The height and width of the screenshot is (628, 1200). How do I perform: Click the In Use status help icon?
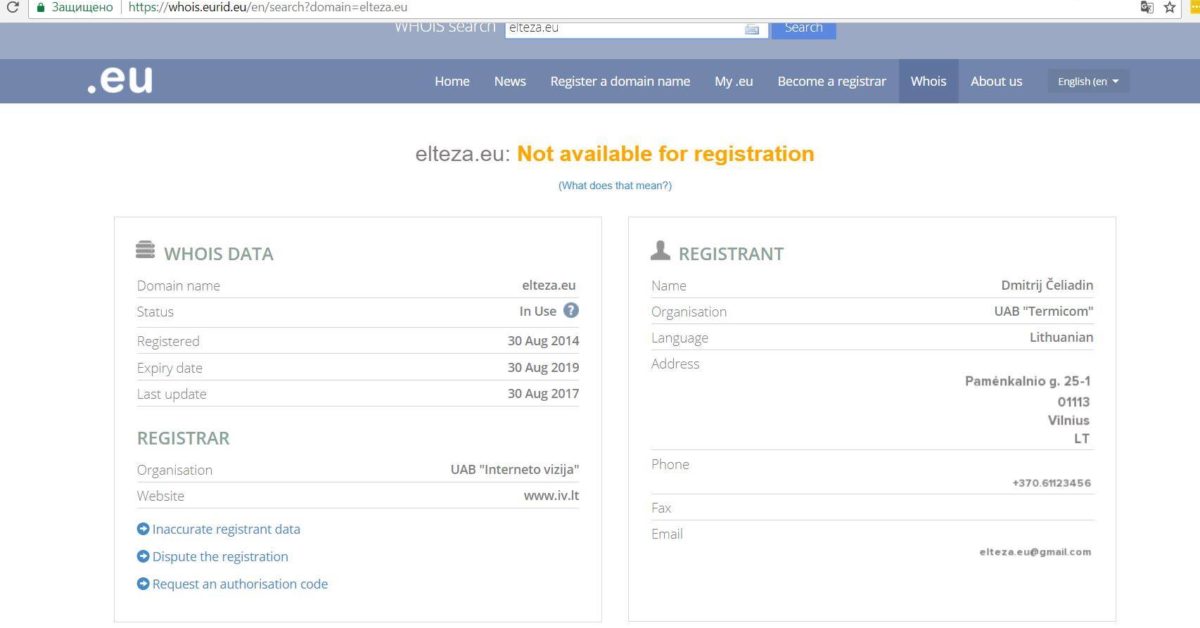pos(571,311)
